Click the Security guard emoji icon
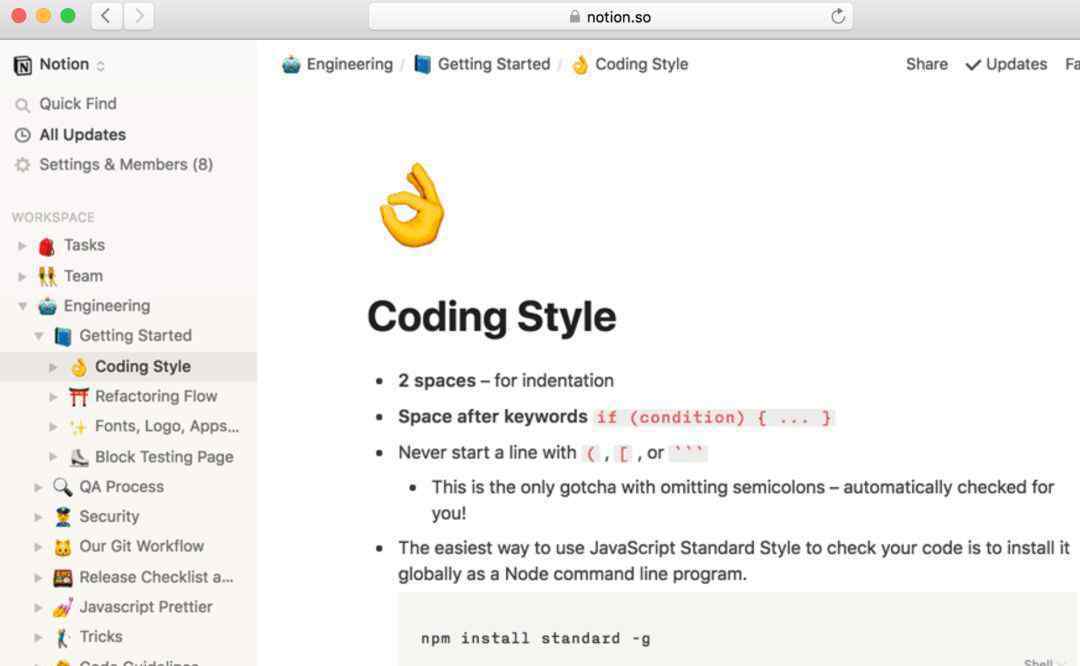The image size is (1080, 666). [x=63, y=517]
